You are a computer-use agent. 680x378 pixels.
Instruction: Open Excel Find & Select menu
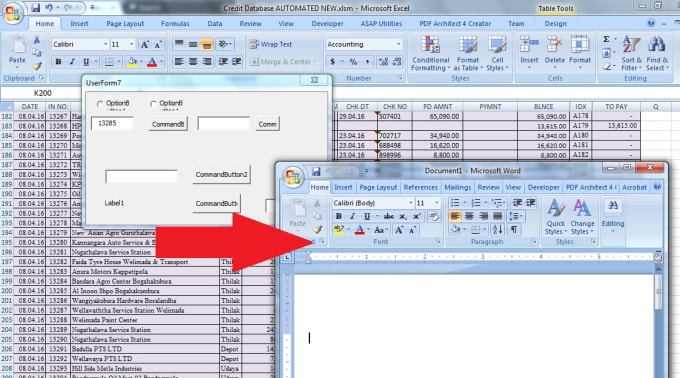pyautogui.click(x=657, y=54)
